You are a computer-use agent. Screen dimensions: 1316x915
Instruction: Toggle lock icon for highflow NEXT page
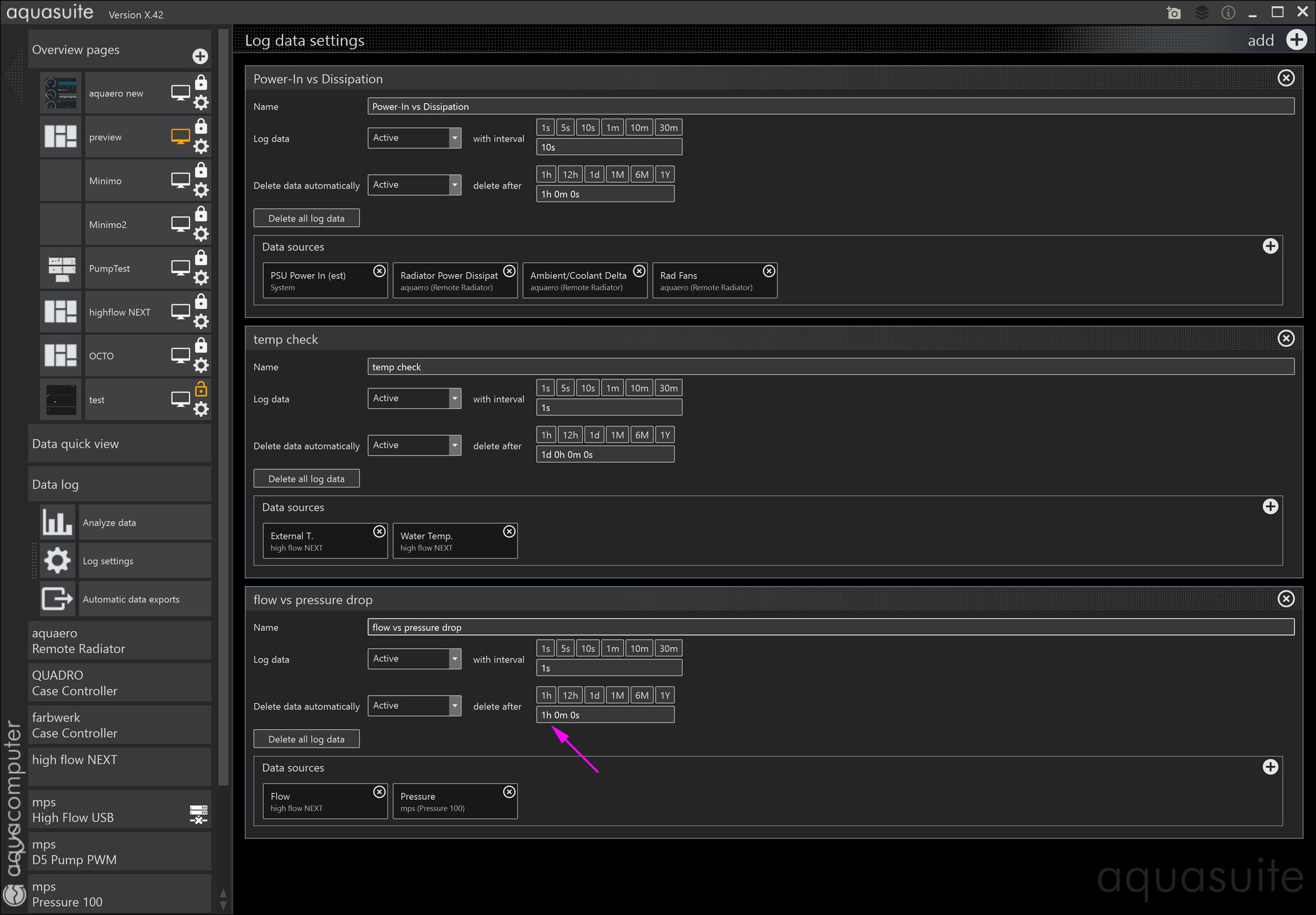[x=201, y=302]
